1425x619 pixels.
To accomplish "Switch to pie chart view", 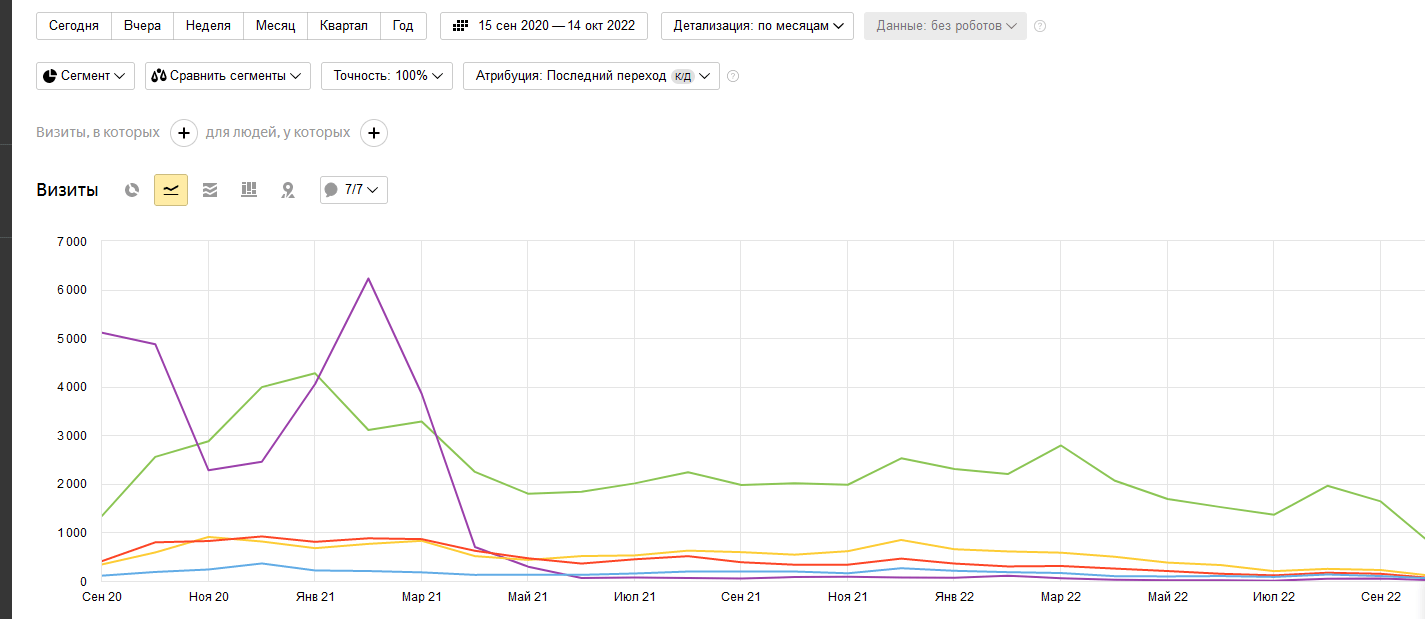I will (x=132, y=190).
